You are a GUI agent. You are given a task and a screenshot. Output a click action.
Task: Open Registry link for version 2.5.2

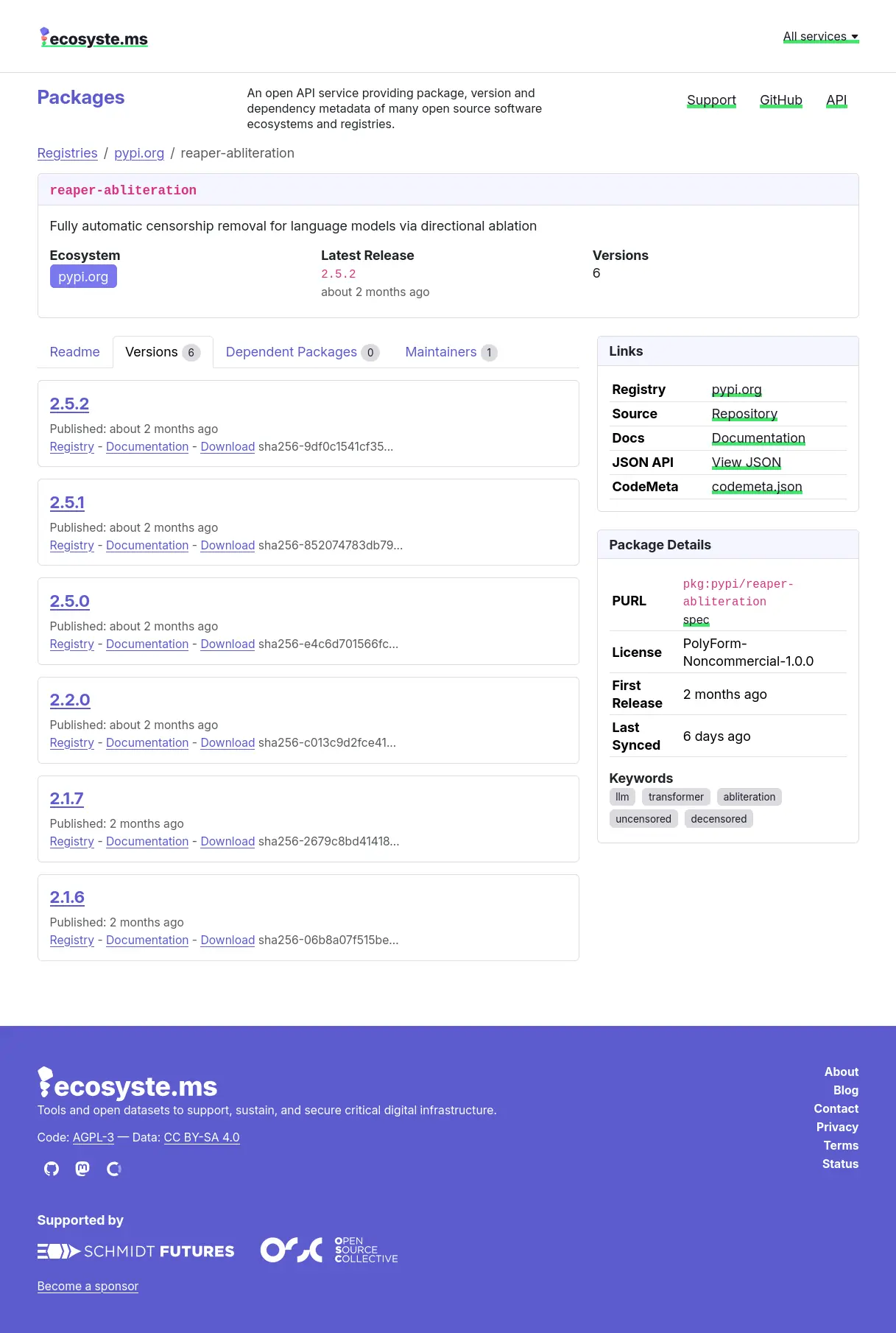click(x=72, y=446)
